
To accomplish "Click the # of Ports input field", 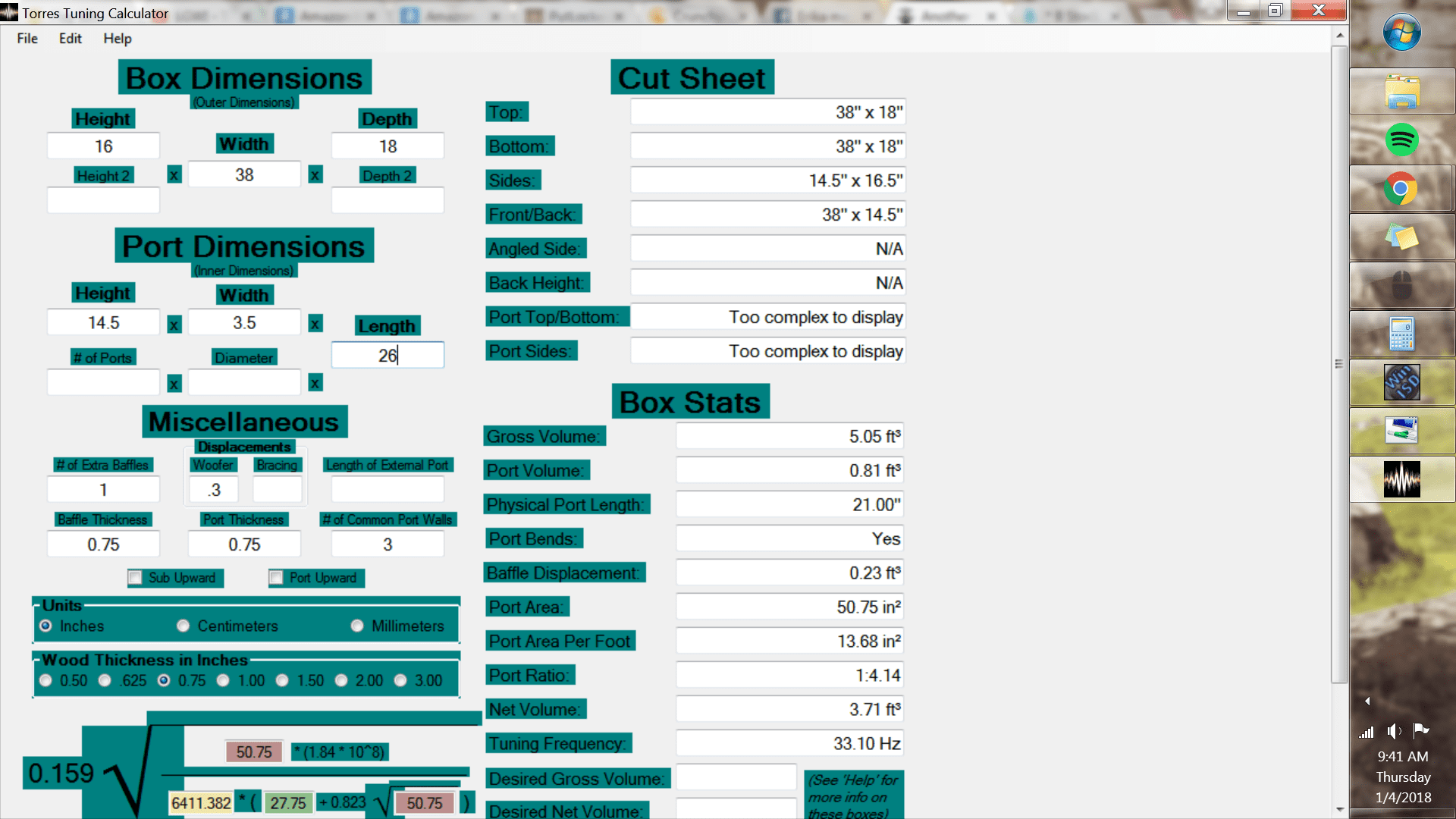I will click(103, 382).
